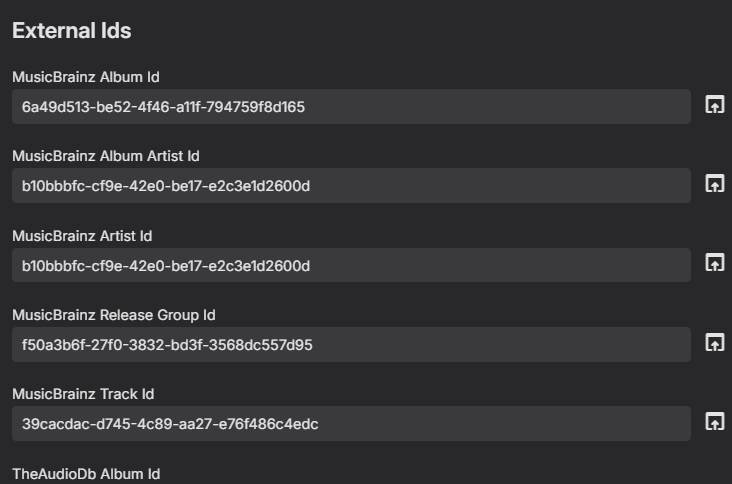Focus the MusicBrainz Album Id input field
732x484 pixels.
[500, 107]
